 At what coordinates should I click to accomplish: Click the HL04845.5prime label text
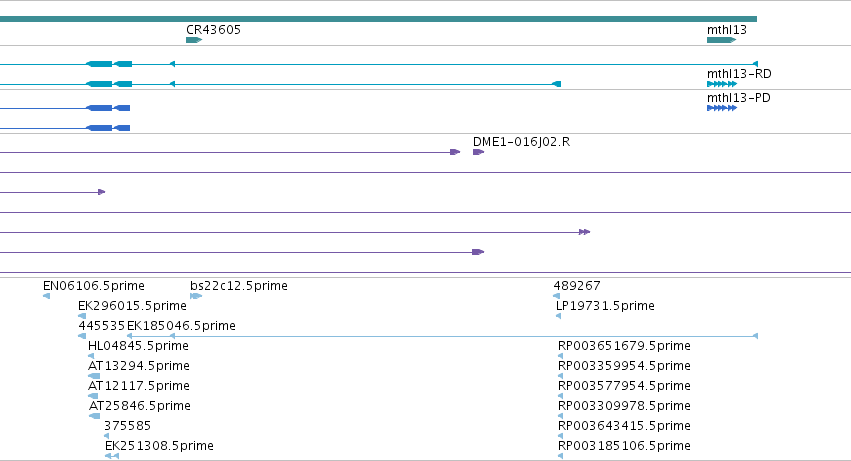(x=138, y=346)
